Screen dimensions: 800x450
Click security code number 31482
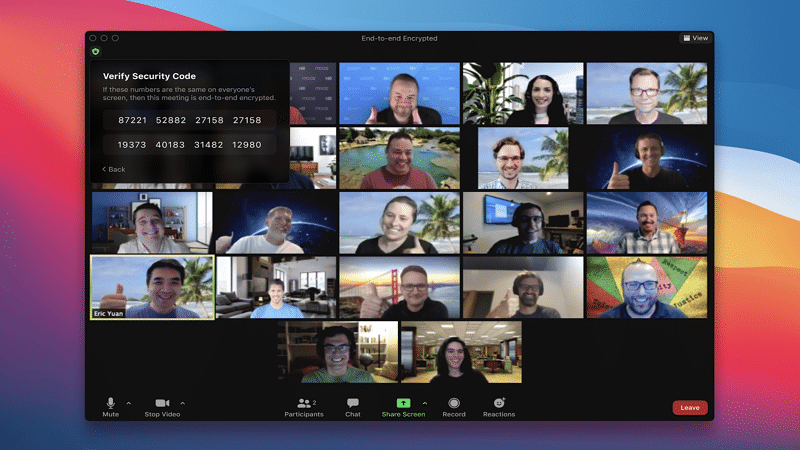[x=209, y=145]
